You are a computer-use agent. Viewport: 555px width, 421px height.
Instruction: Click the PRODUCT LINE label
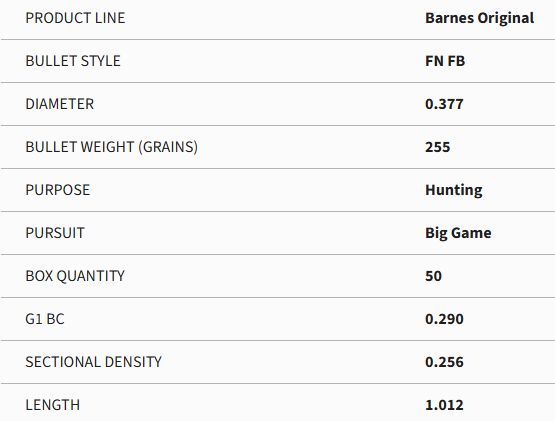(75, 18)
